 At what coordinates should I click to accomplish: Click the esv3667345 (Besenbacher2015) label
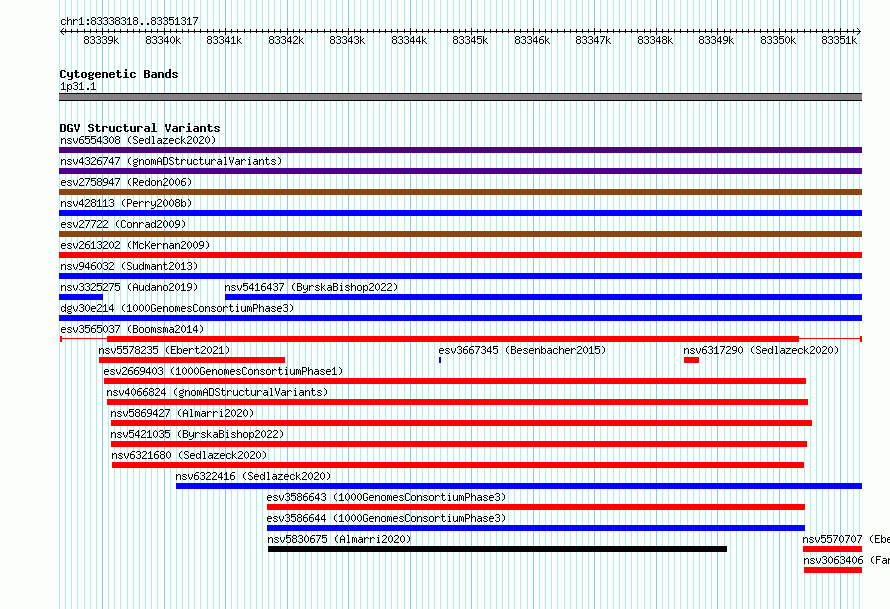tap(522, 350)
